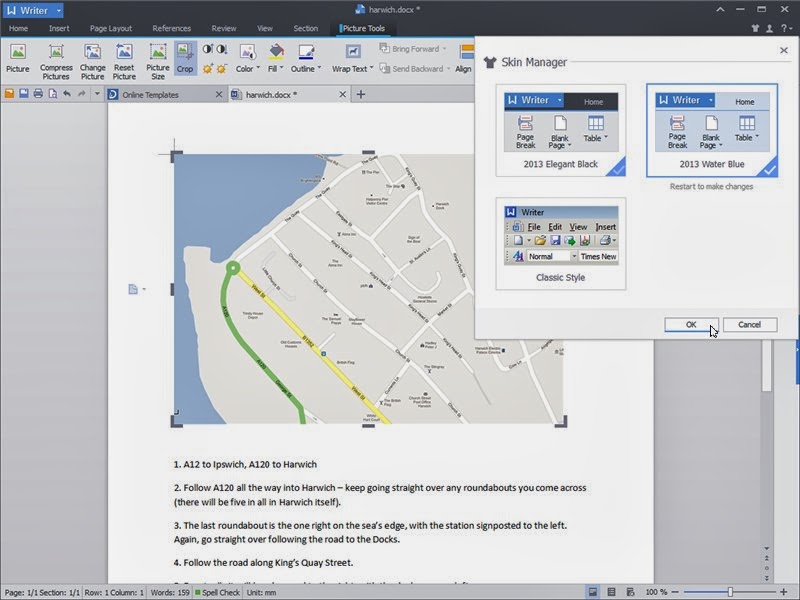The image size is (800, 600).
Task: Open the help question mark menu
Action: [x=786, y=29]
